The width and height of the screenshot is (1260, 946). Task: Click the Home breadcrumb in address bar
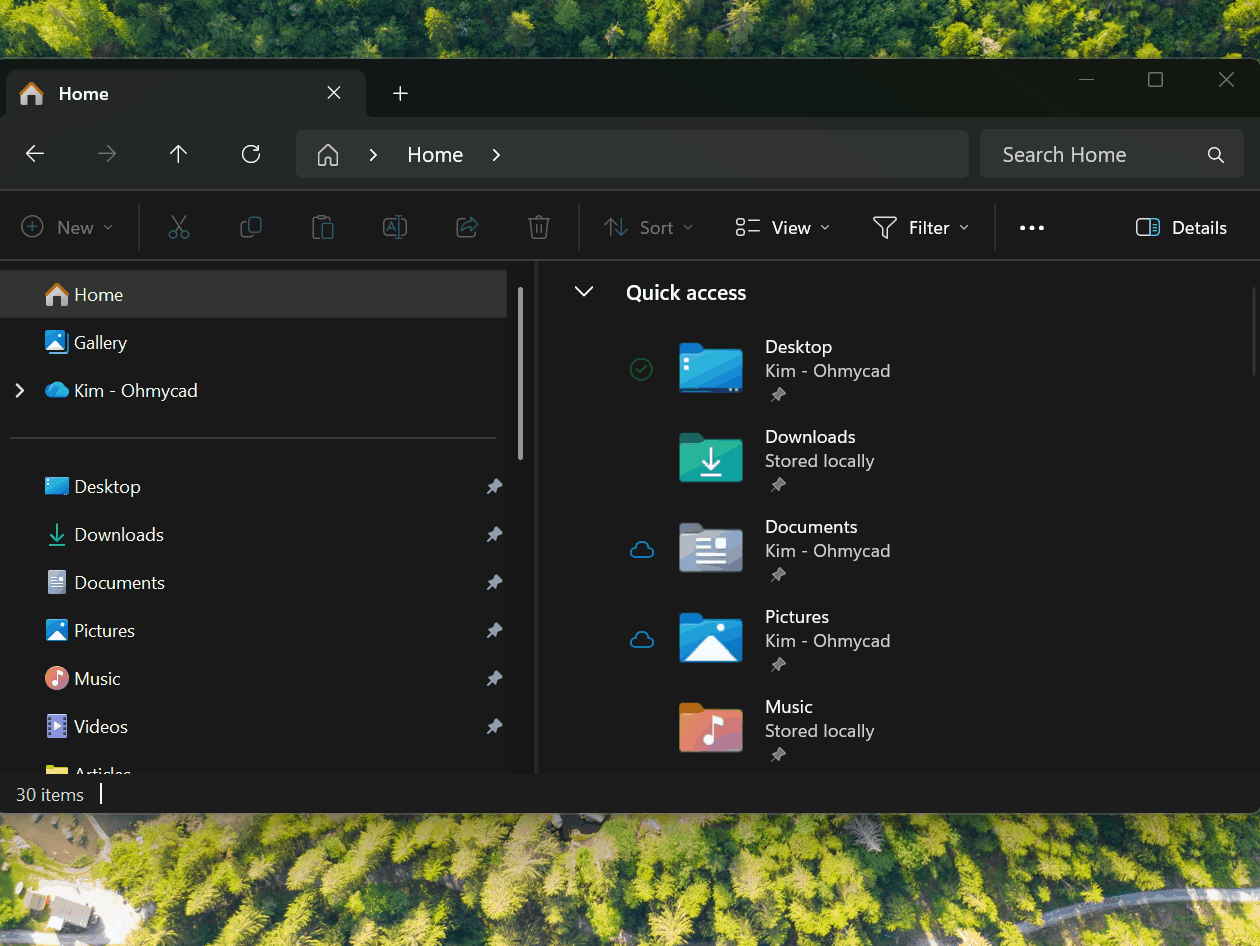pos(435,155)
